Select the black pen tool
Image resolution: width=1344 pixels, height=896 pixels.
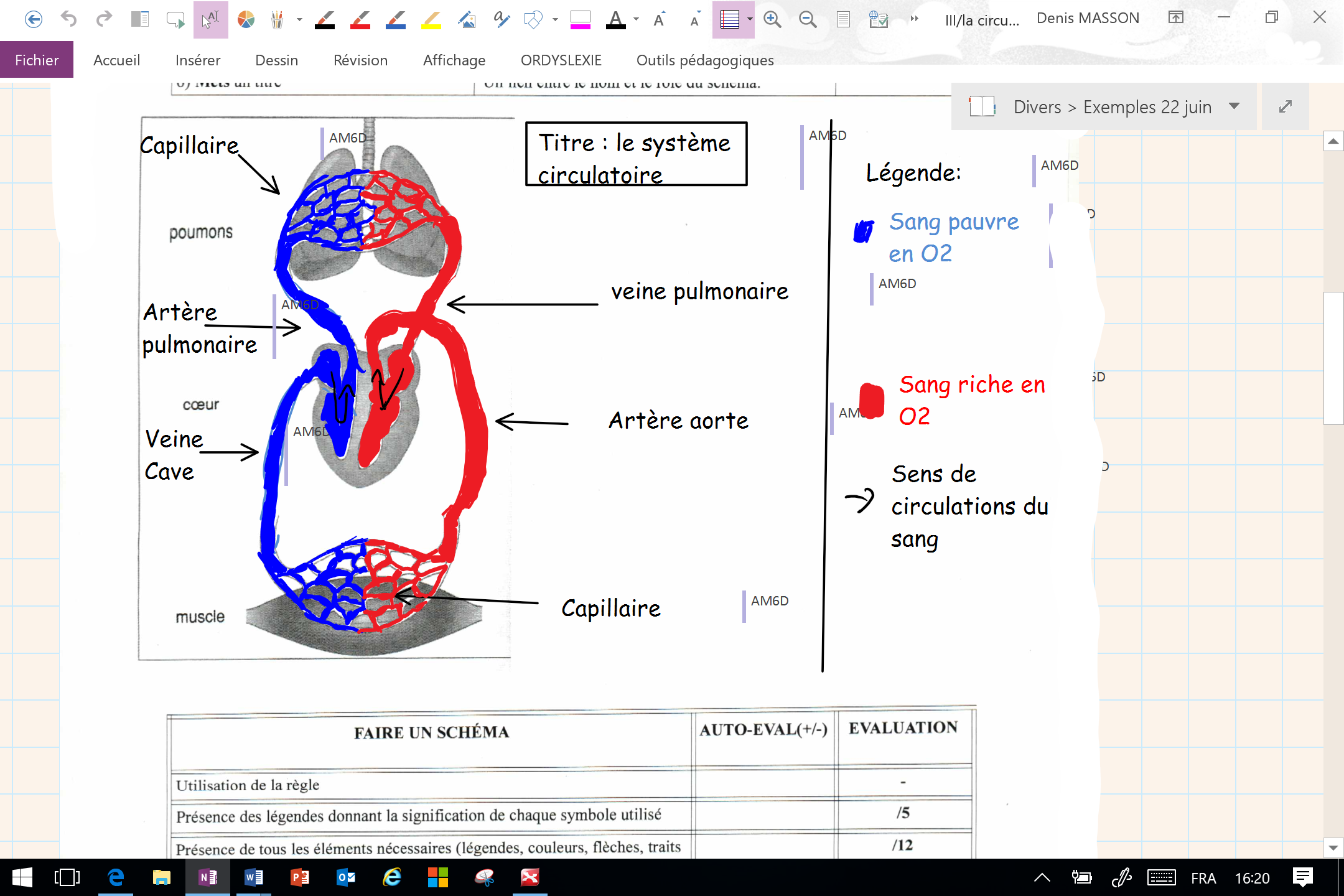(x=324, y=19)
